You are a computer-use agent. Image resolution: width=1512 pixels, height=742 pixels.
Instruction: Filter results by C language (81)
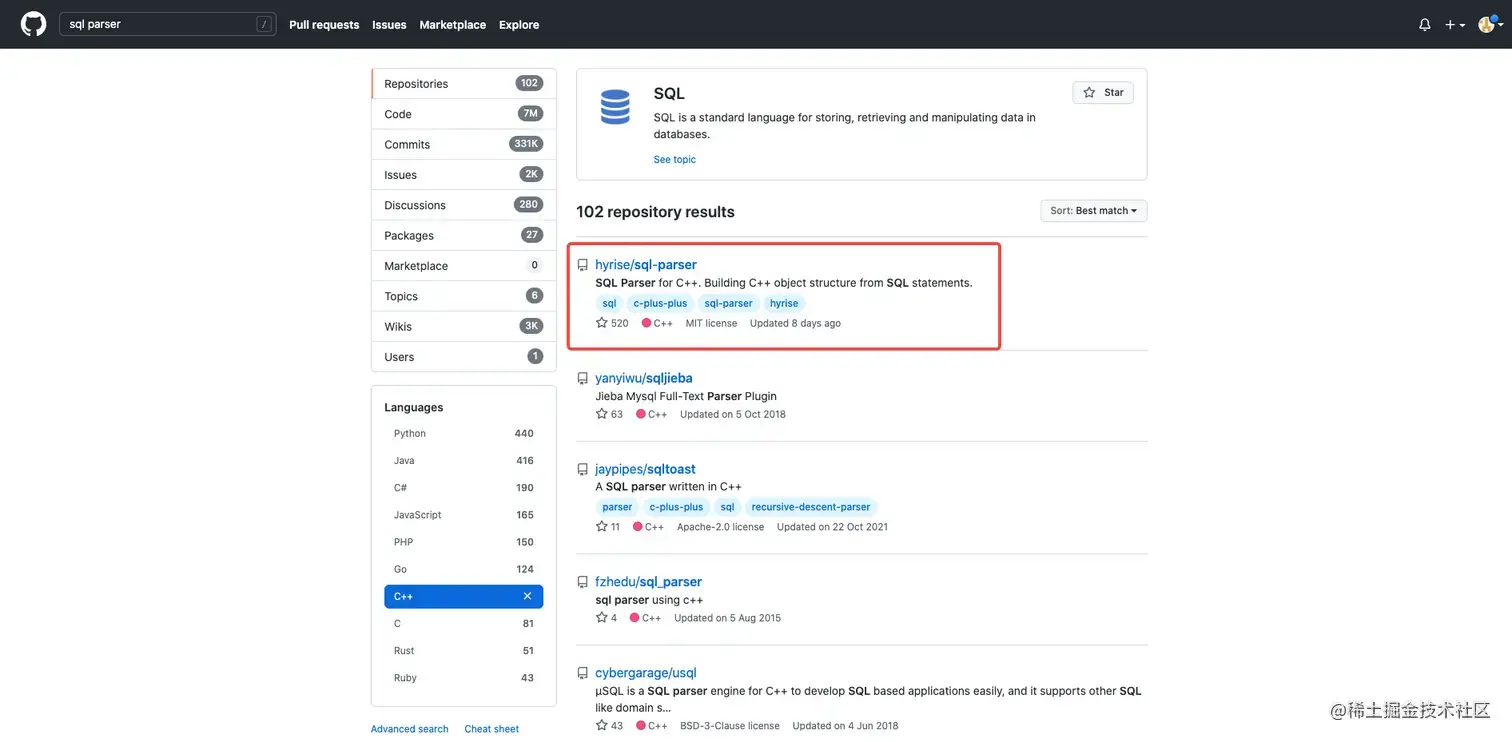tap(464, 624)
